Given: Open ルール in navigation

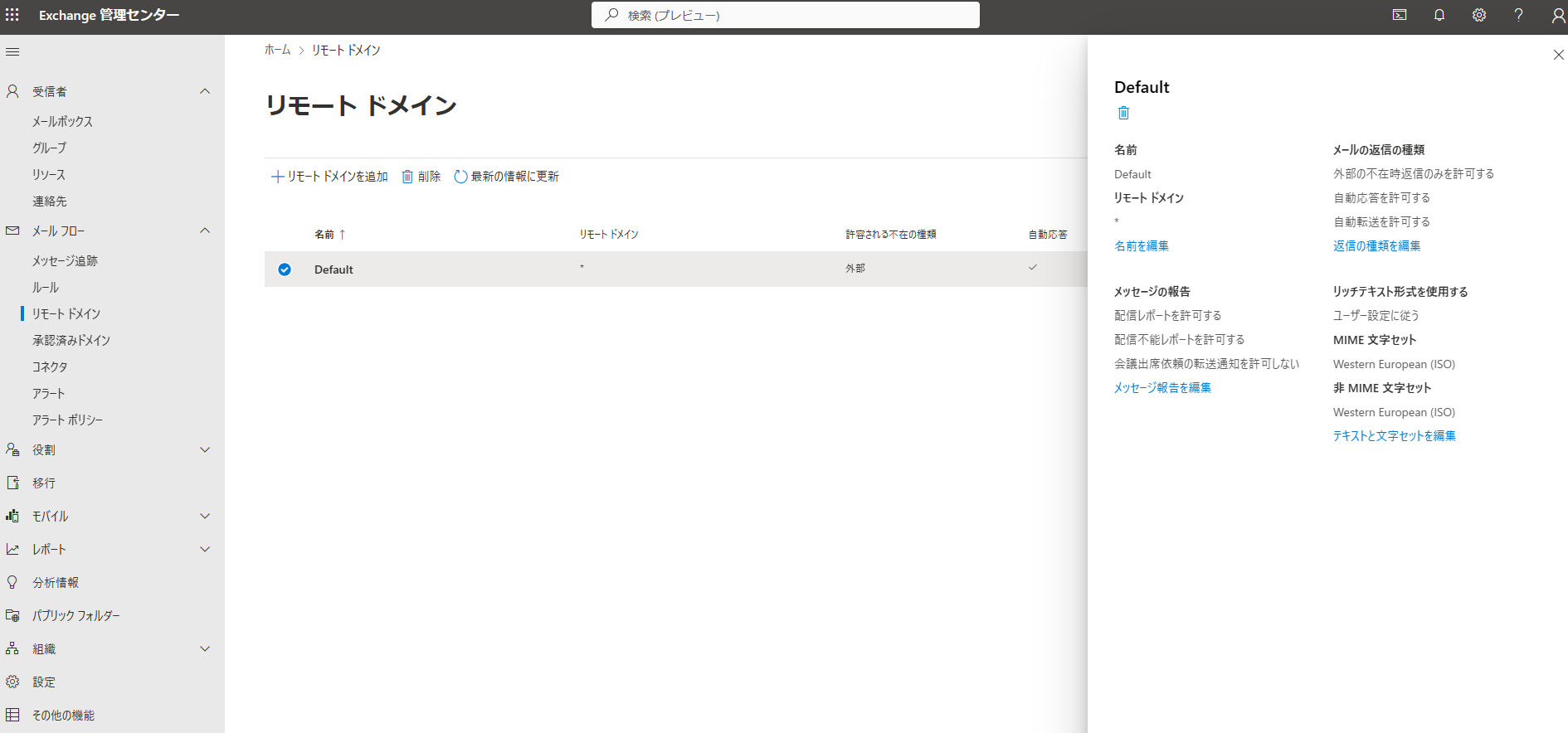Looking at the screenshot, I should coord(46,287).
